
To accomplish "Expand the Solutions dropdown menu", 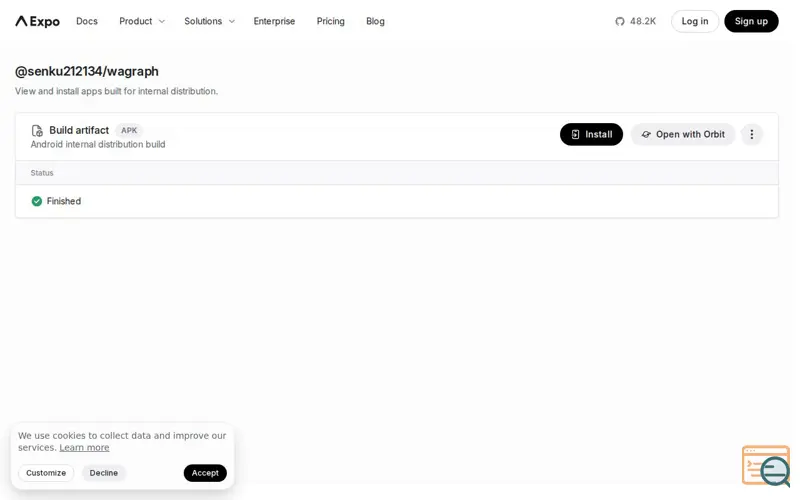I will [x=209, y=21].
